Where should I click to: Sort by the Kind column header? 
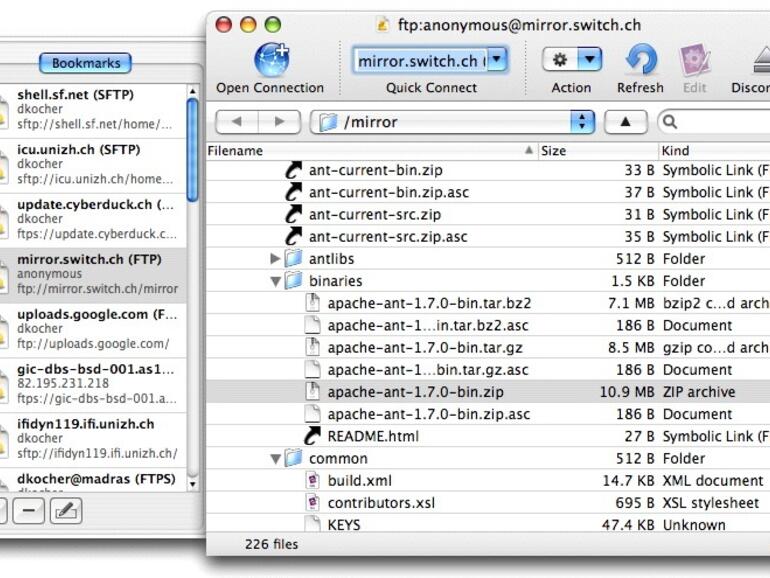tap(715, 151)
